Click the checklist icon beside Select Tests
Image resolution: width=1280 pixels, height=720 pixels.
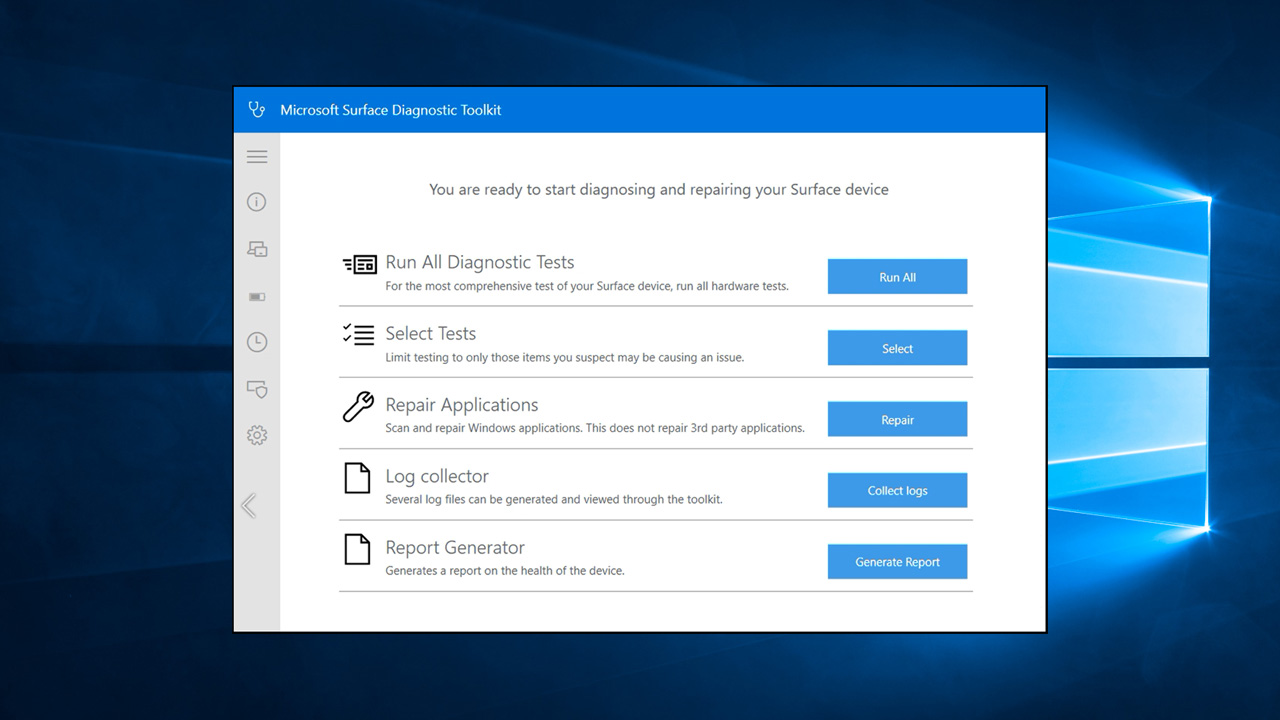pyautogui.click(x=358, y=335)
